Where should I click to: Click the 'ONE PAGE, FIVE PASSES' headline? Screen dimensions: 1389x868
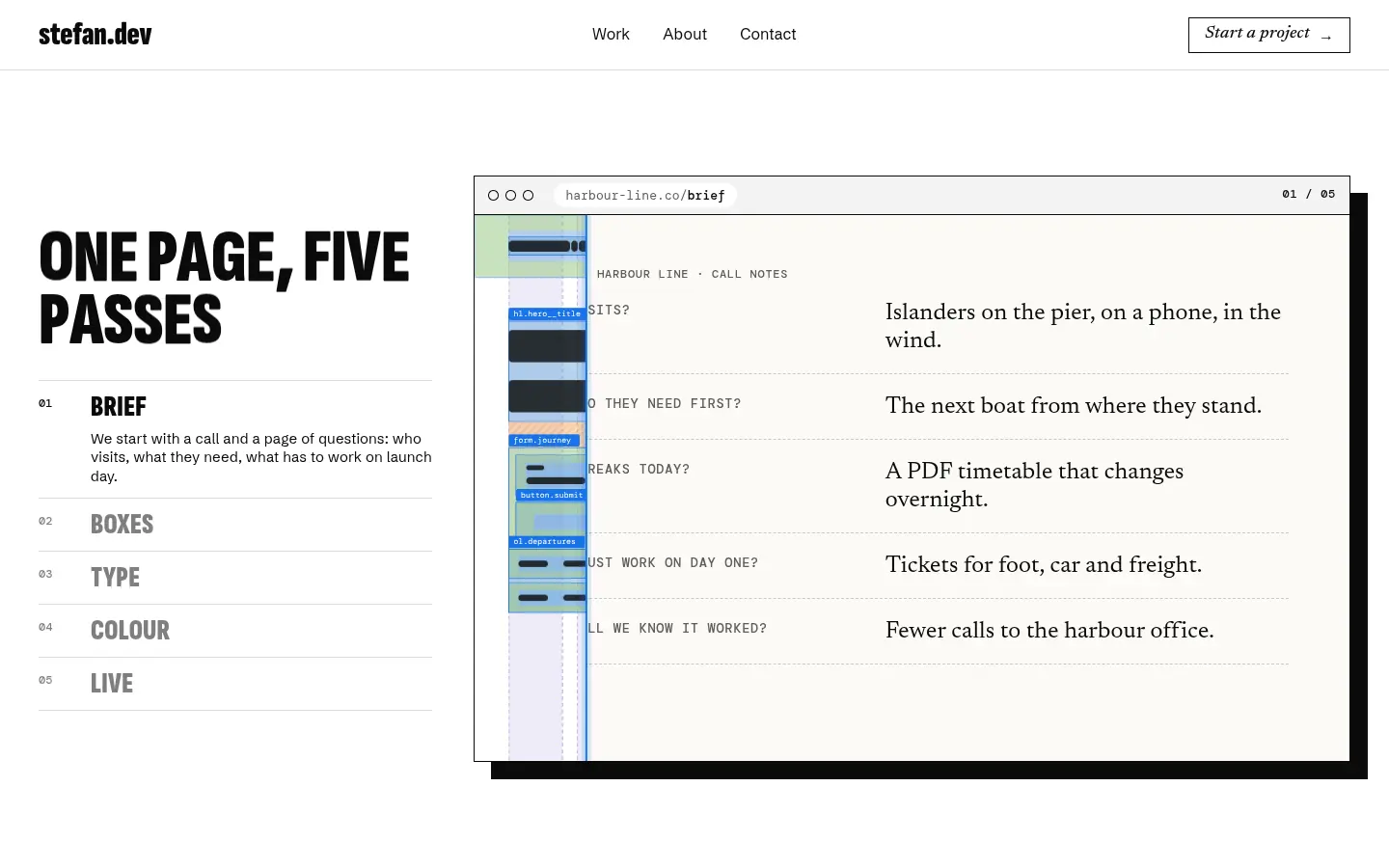pyautogui.click(x=224, y=287)
